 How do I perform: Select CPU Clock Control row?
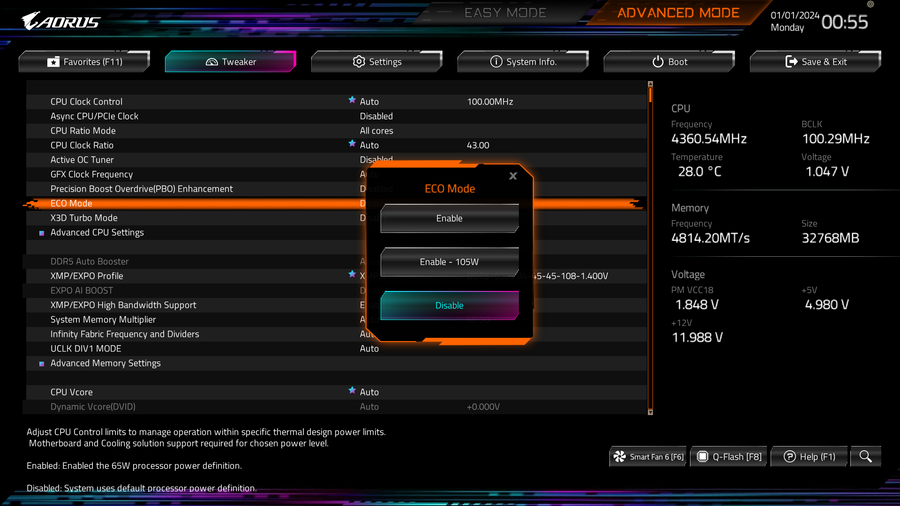[x=336, y=102]
